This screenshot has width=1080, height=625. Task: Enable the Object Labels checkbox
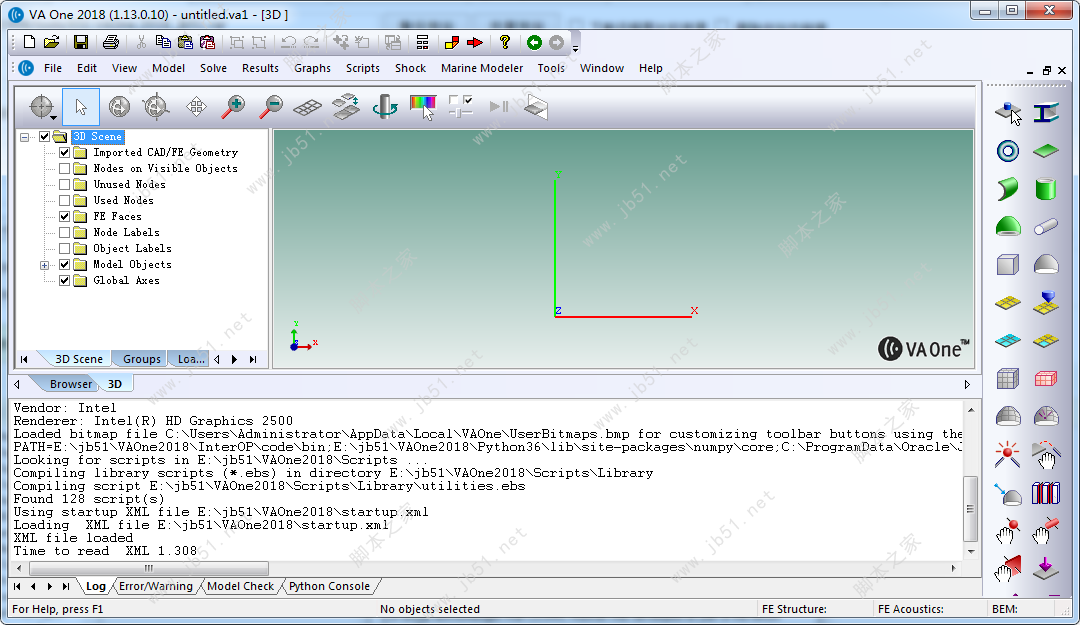tap(64, 248)
